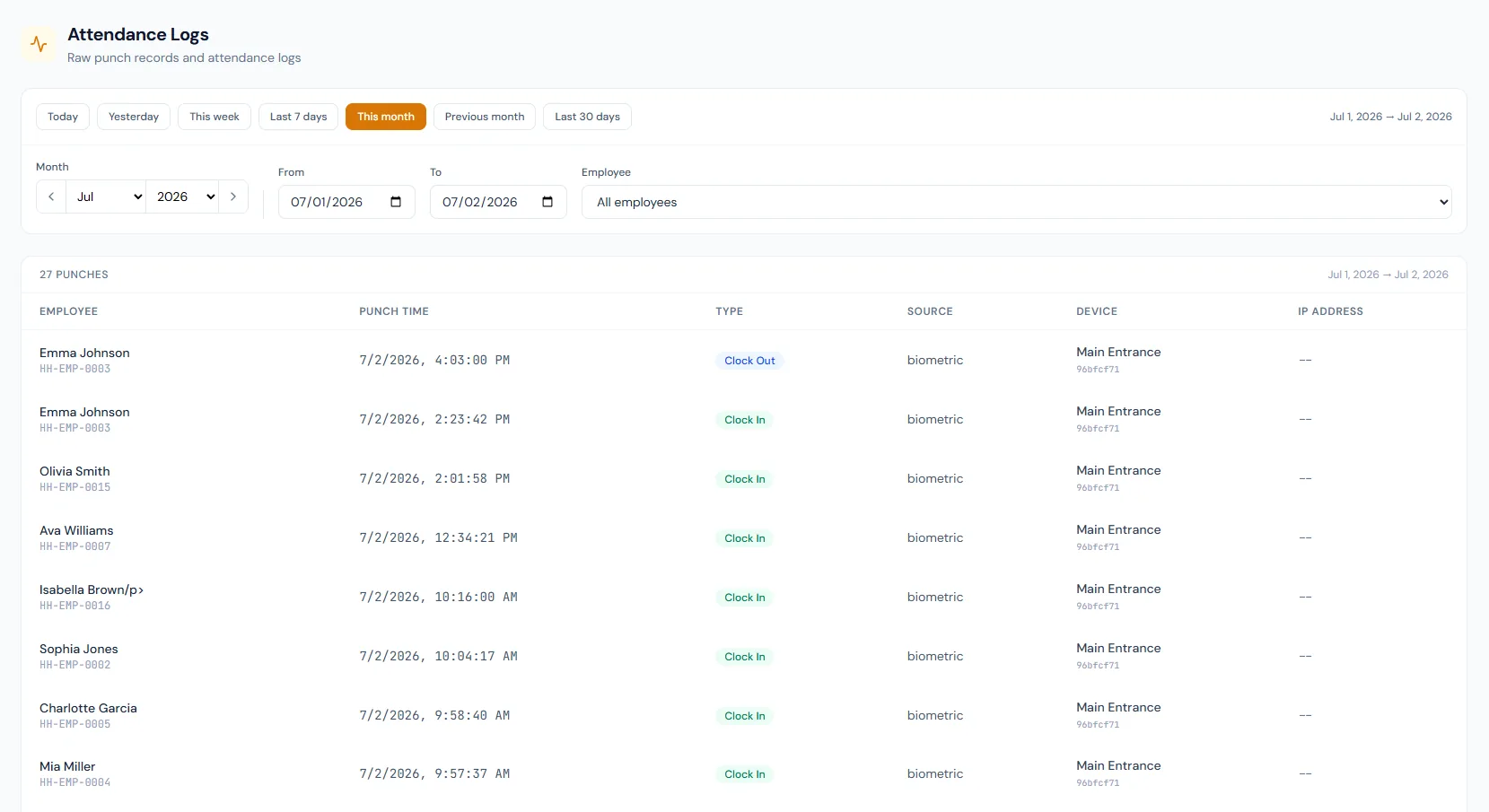This screenshot has width=1489, height=812.
Task: Click punch time 7/2/2026, 9:57:37 AM
Action: [434, 773]
